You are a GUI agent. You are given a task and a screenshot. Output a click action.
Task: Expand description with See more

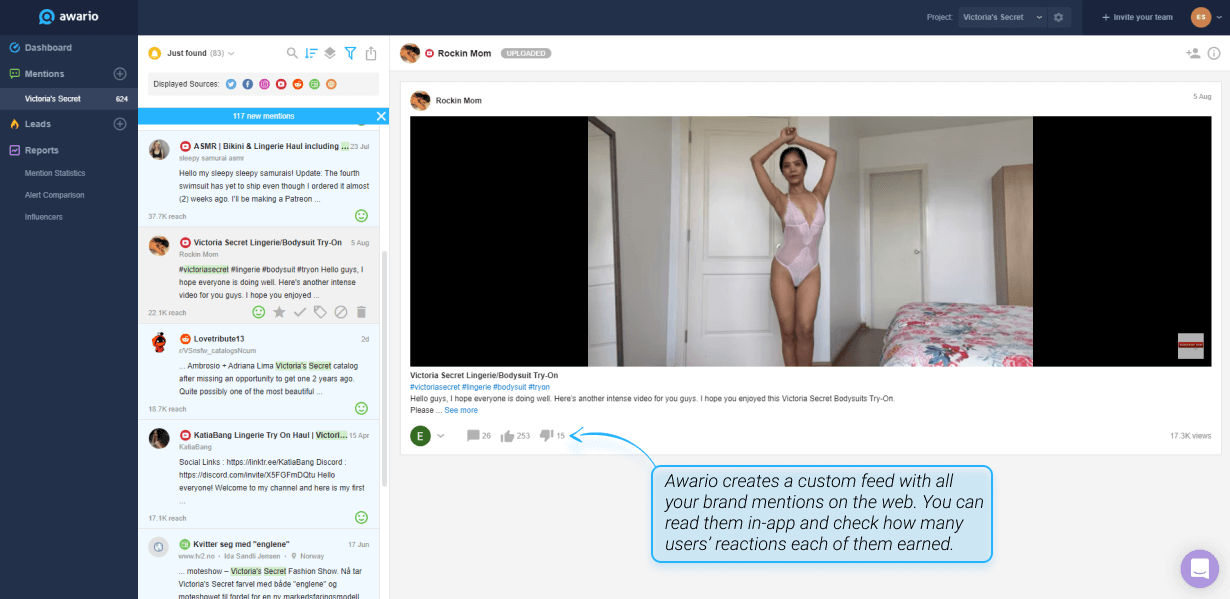click(461, 410)
